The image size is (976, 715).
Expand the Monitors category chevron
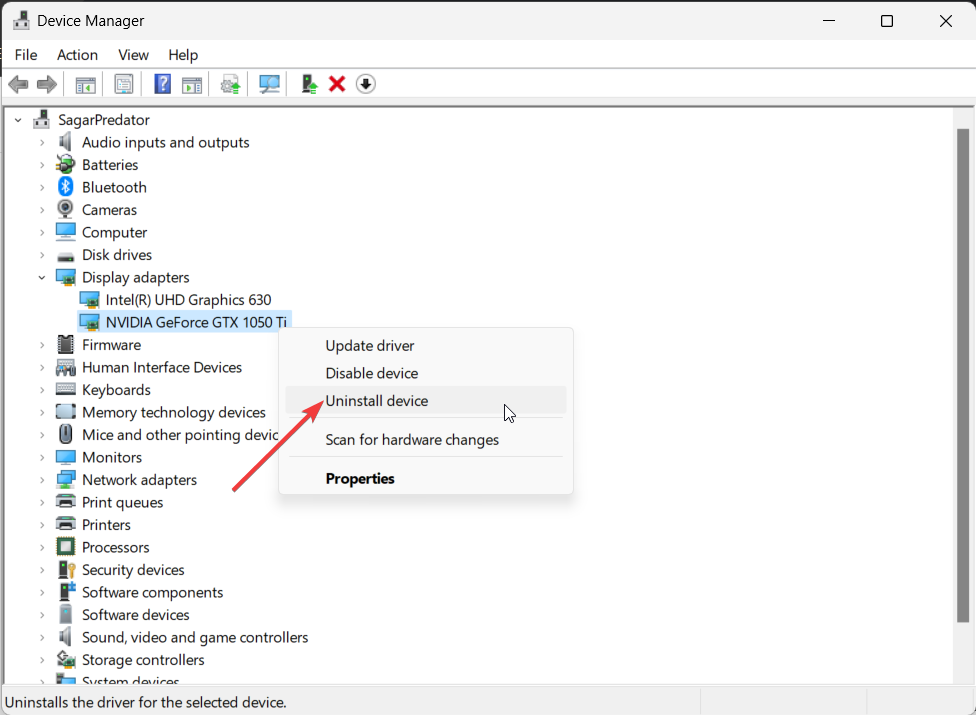click(42, 457)
